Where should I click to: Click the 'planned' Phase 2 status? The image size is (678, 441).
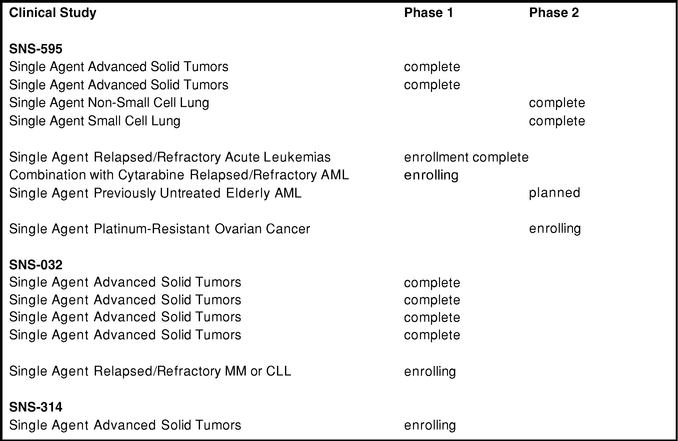[554, 193]
